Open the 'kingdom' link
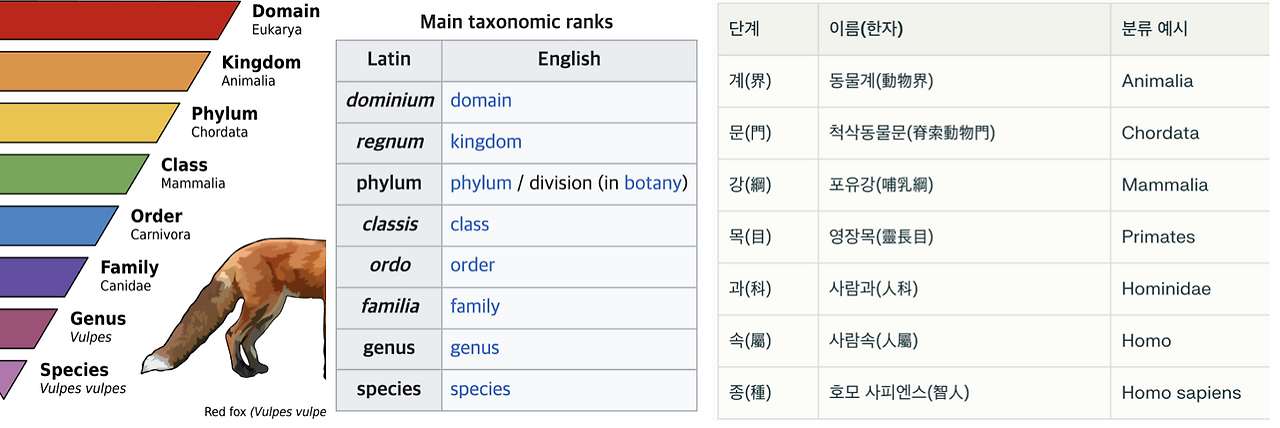This screenshot has height=428, width=1280. 486,142
